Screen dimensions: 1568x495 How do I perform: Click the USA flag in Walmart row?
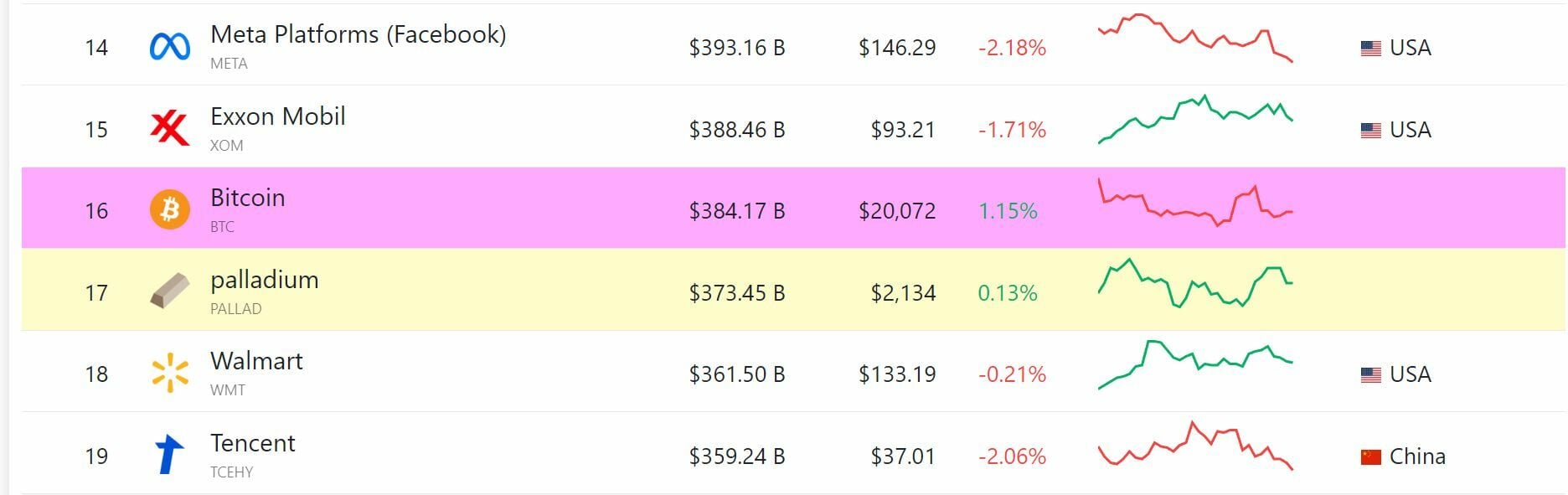coord(1370,375)
